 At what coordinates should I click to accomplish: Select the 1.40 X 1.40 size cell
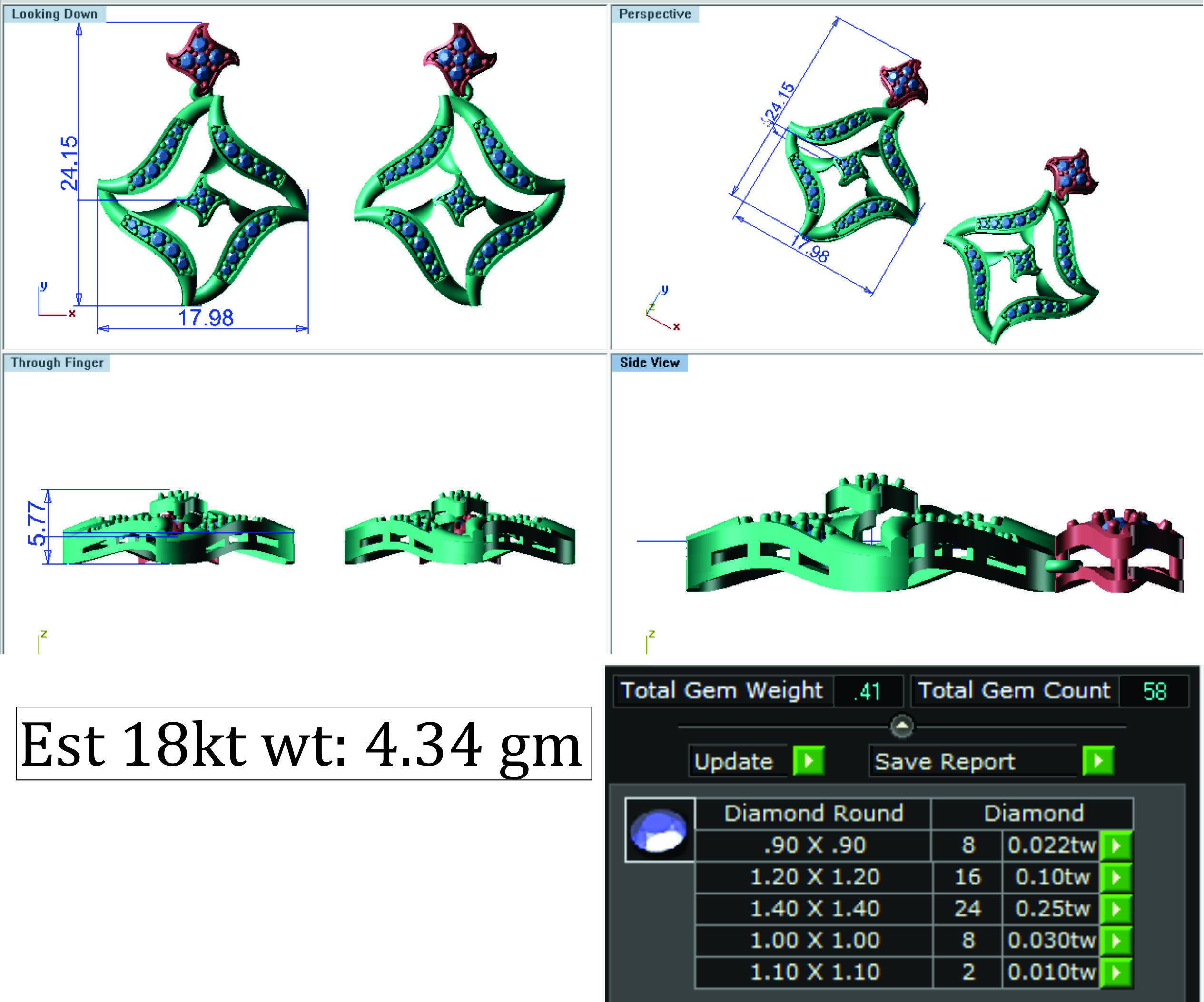814,909
